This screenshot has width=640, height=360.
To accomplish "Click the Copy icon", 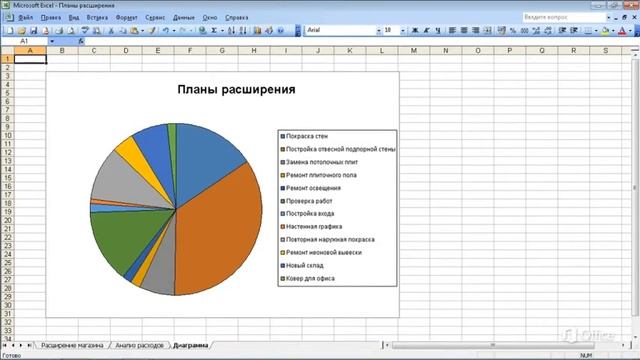I will pos(122,30).
